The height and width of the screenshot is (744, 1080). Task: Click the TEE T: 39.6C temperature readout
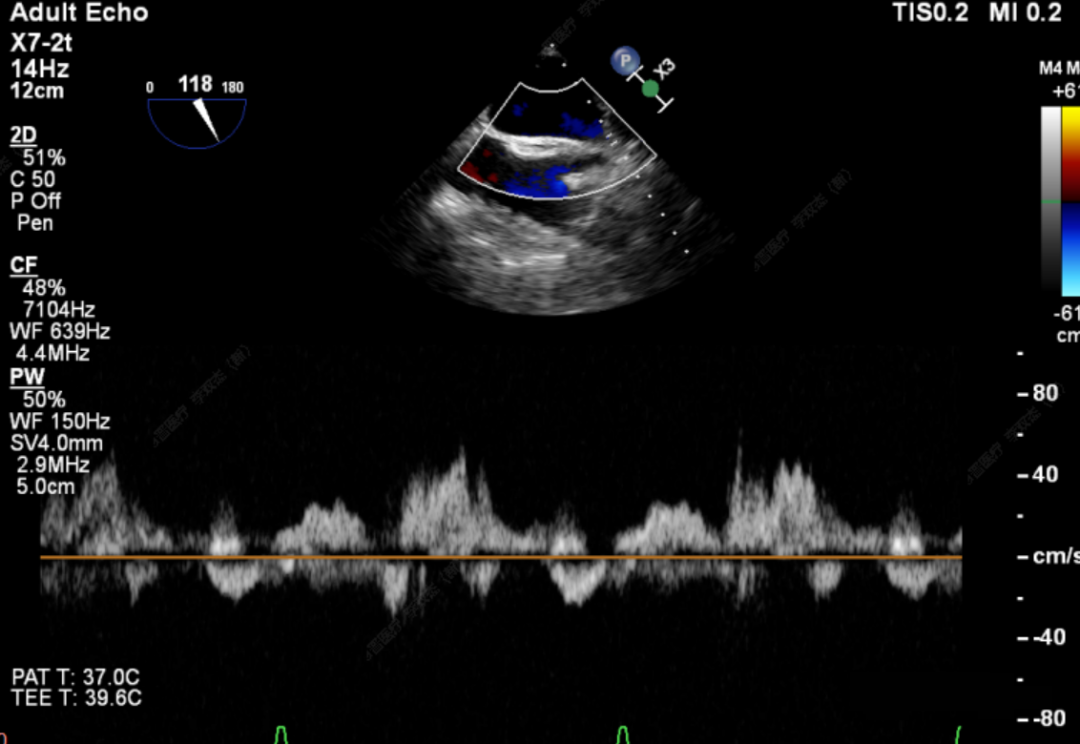[77, 698]
